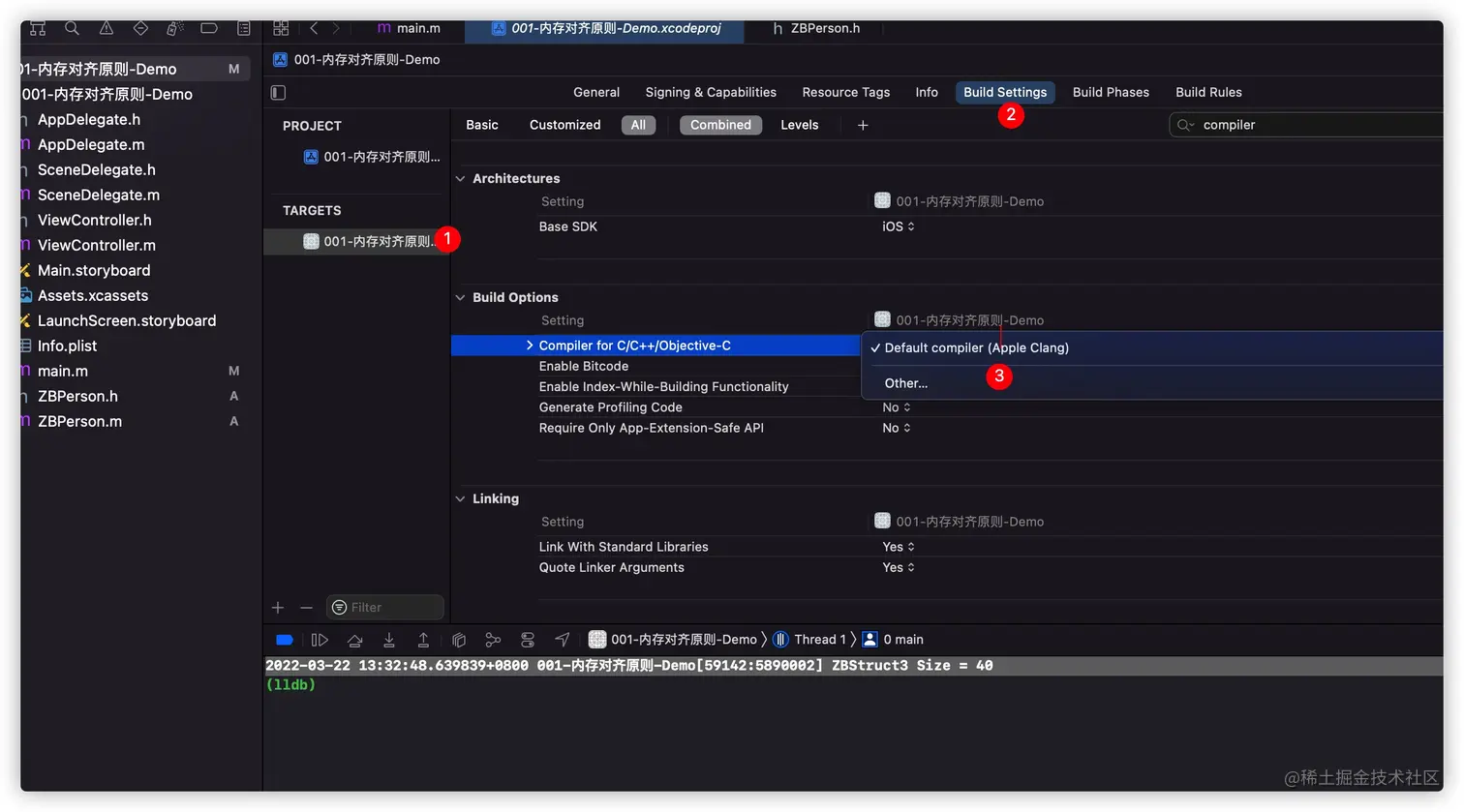Select the Customized settings filter
This screenshot has height=812, width=1464.
565,125
